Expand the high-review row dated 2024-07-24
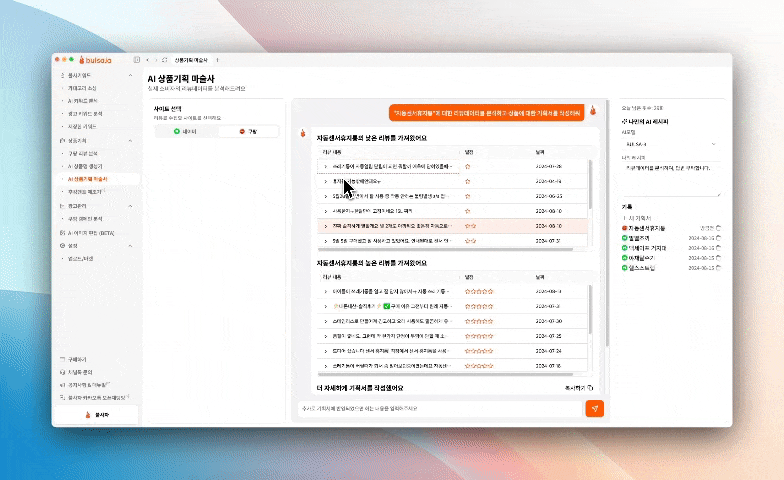784x480 pixels. [x=326, y=351]
